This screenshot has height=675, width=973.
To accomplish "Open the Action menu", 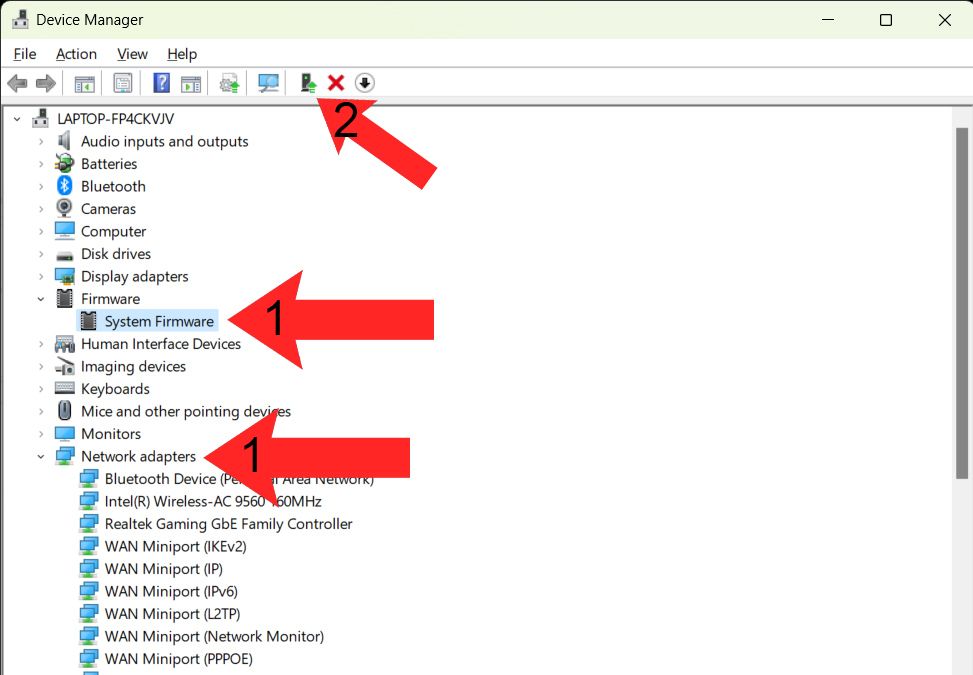I will [76, 54].
